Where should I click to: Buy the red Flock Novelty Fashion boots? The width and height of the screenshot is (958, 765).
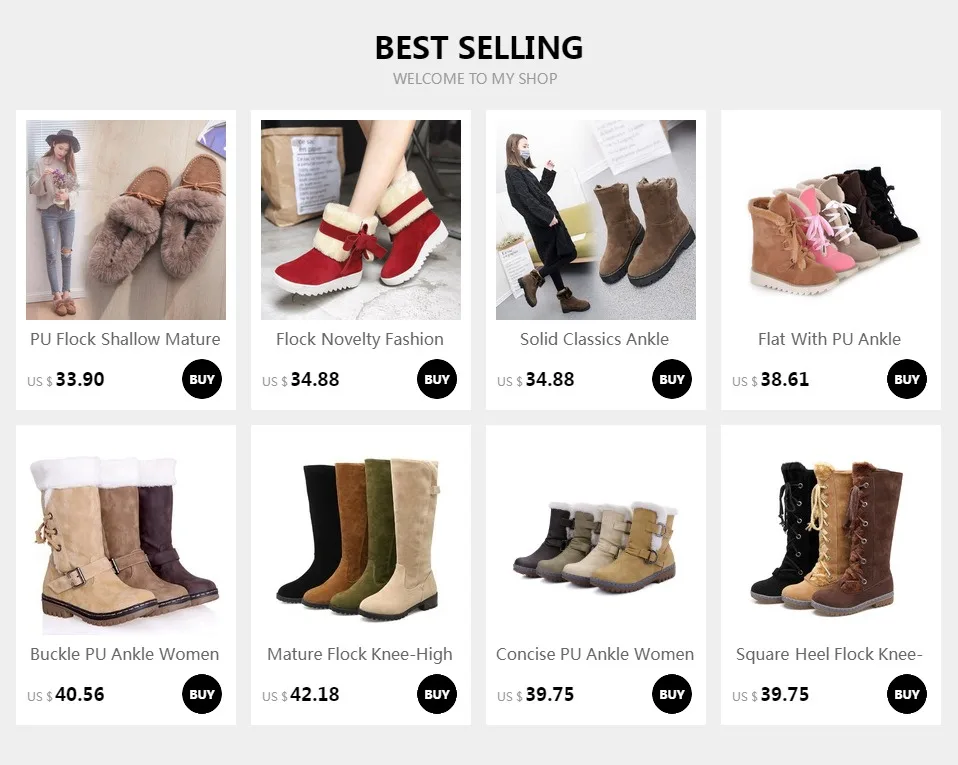(x=437, y=379)
